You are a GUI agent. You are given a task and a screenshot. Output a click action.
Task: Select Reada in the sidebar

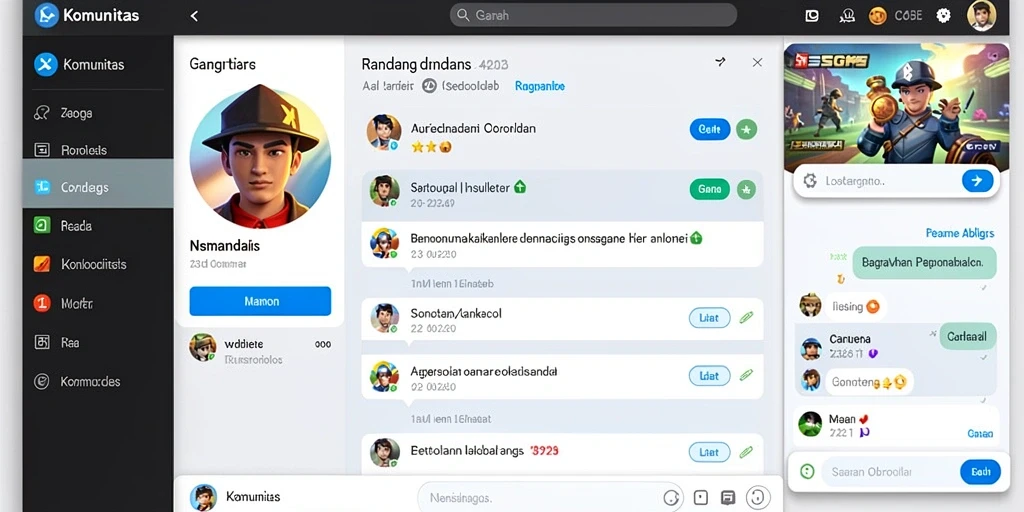(98, 226)
